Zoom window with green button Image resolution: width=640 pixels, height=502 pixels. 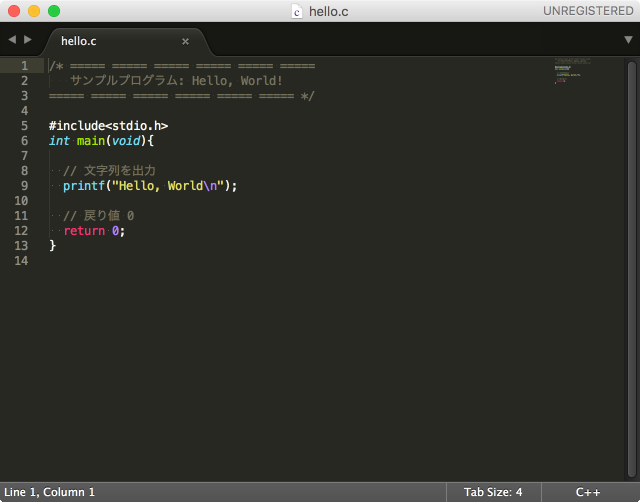(x=54, y=11)
